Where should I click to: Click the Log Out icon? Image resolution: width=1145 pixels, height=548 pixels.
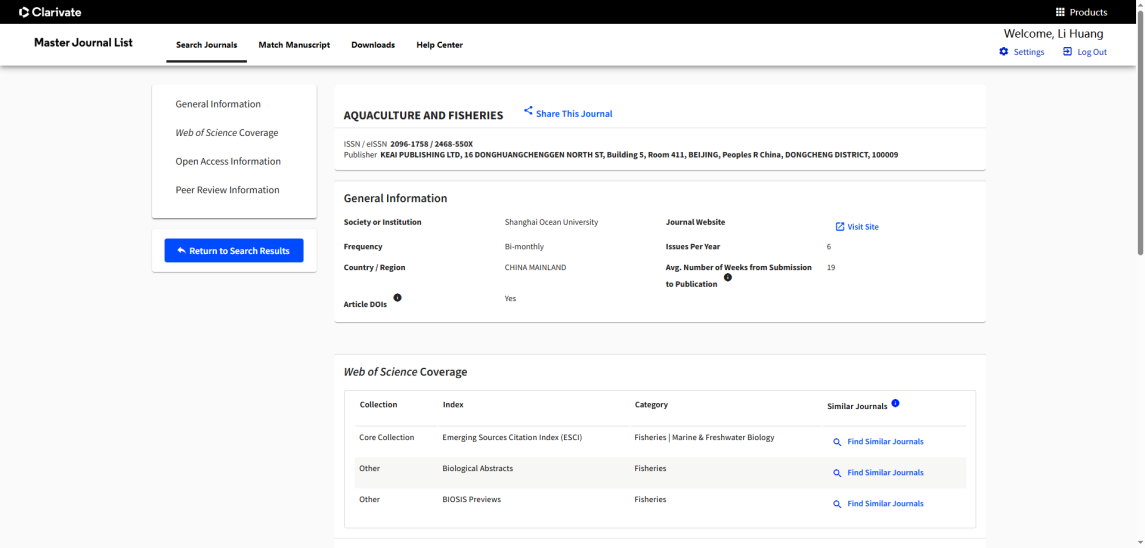click(1067, 52)
